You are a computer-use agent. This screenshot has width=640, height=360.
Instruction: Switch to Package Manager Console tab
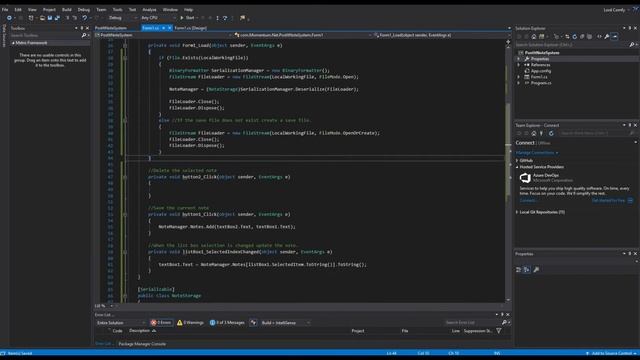[142, 344]
